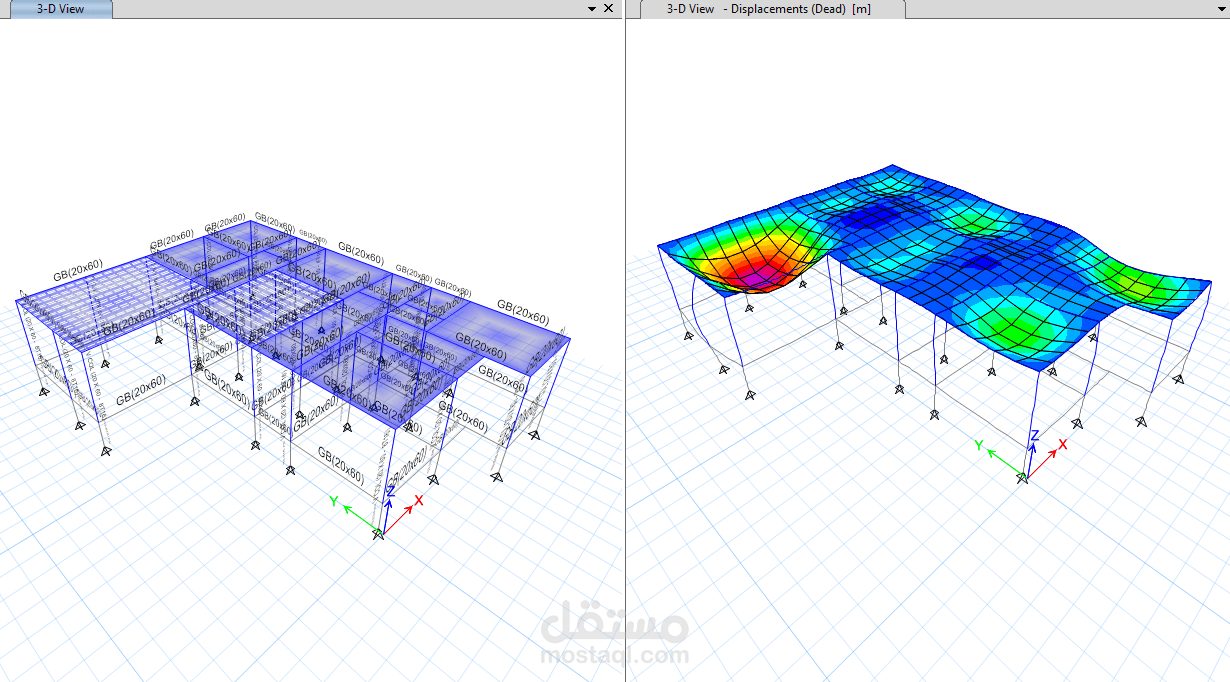
Task: Click the blue Z axis label in the left model view
Action: [390, 490]
